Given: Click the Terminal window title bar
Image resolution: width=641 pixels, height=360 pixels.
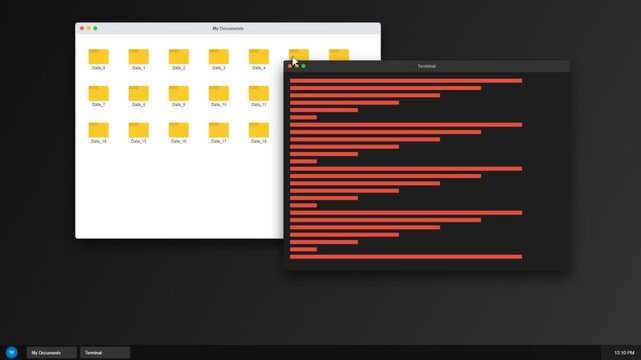Looking at the screenshot, I should (x=426, y=66).
